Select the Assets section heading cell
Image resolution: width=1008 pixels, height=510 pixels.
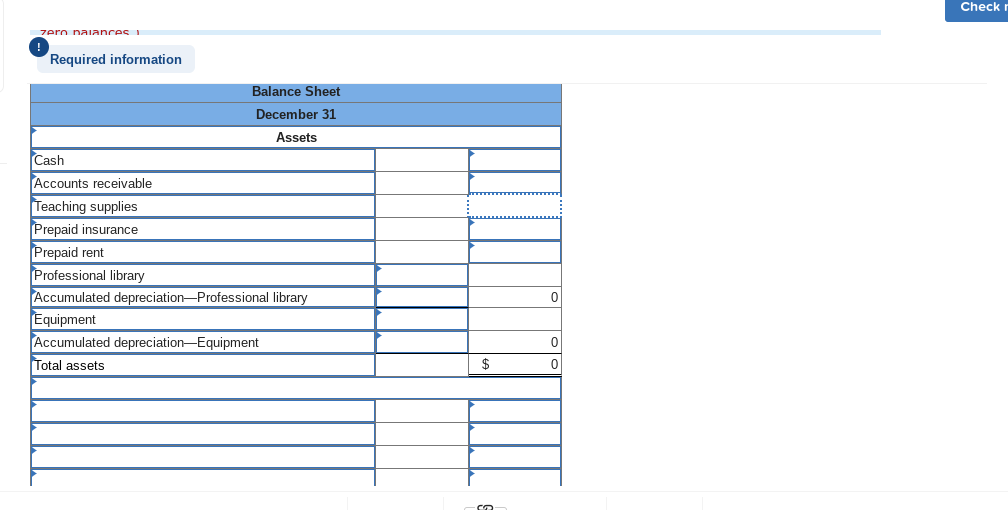[296, 138]
